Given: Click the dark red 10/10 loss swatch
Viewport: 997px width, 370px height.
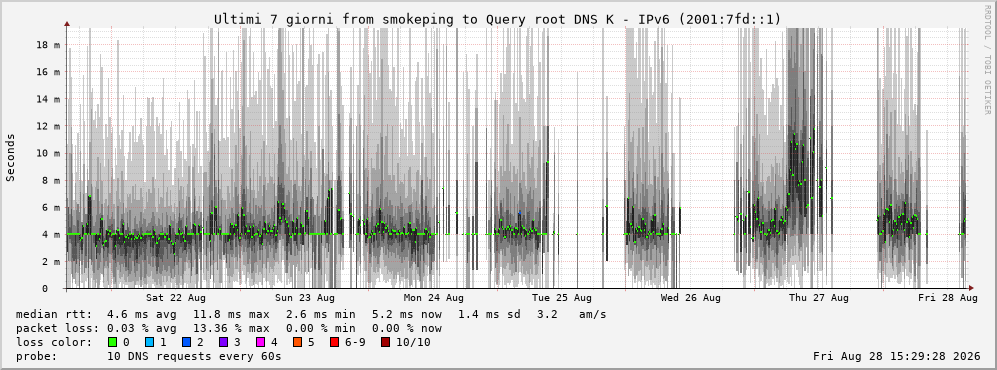Looking at the screenshot, I should point(386,343).
